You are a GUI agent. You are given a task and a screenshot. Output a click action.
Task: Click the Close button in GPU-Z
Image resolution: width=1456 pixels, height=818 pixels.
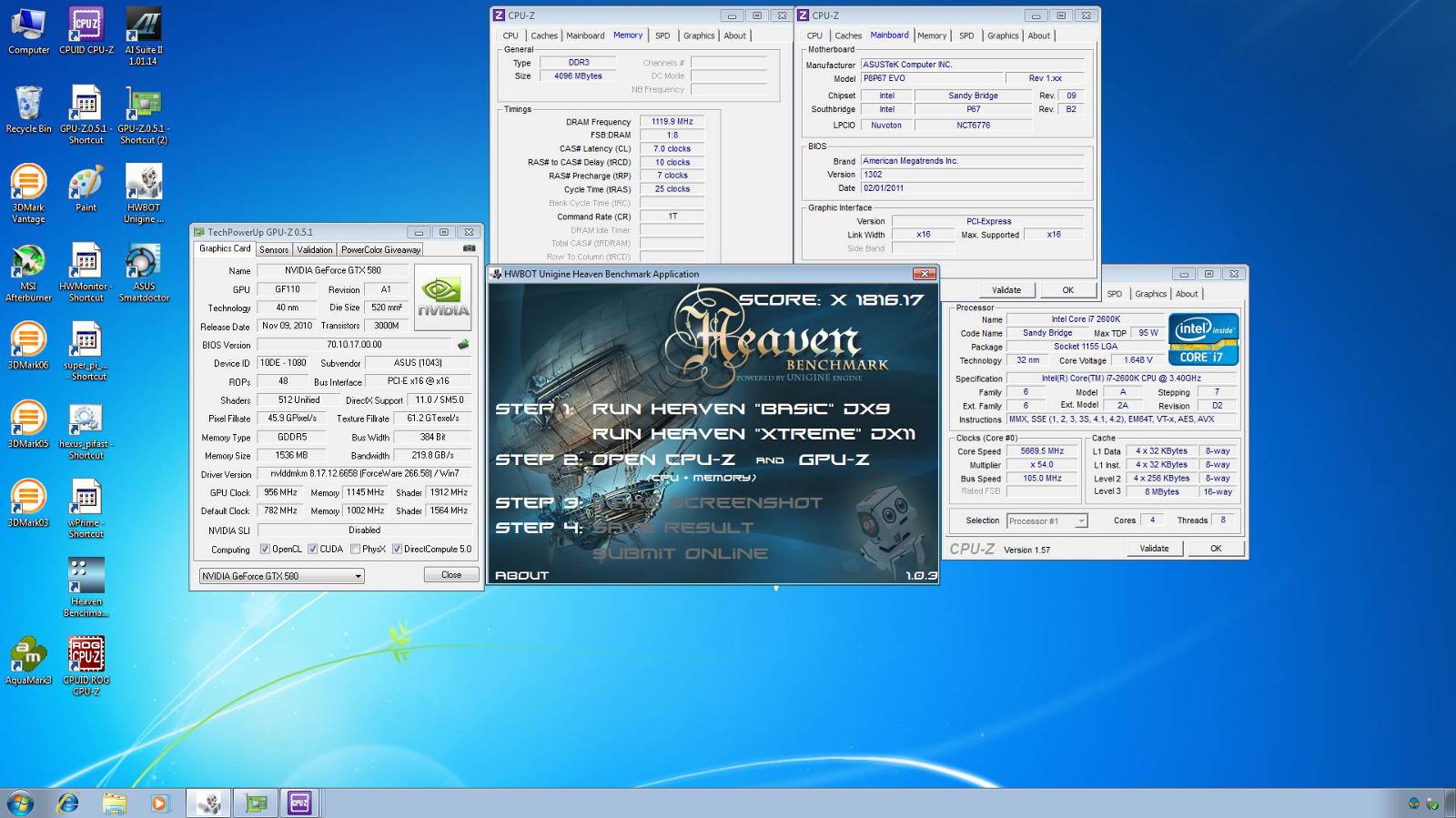tap(451, 575)
